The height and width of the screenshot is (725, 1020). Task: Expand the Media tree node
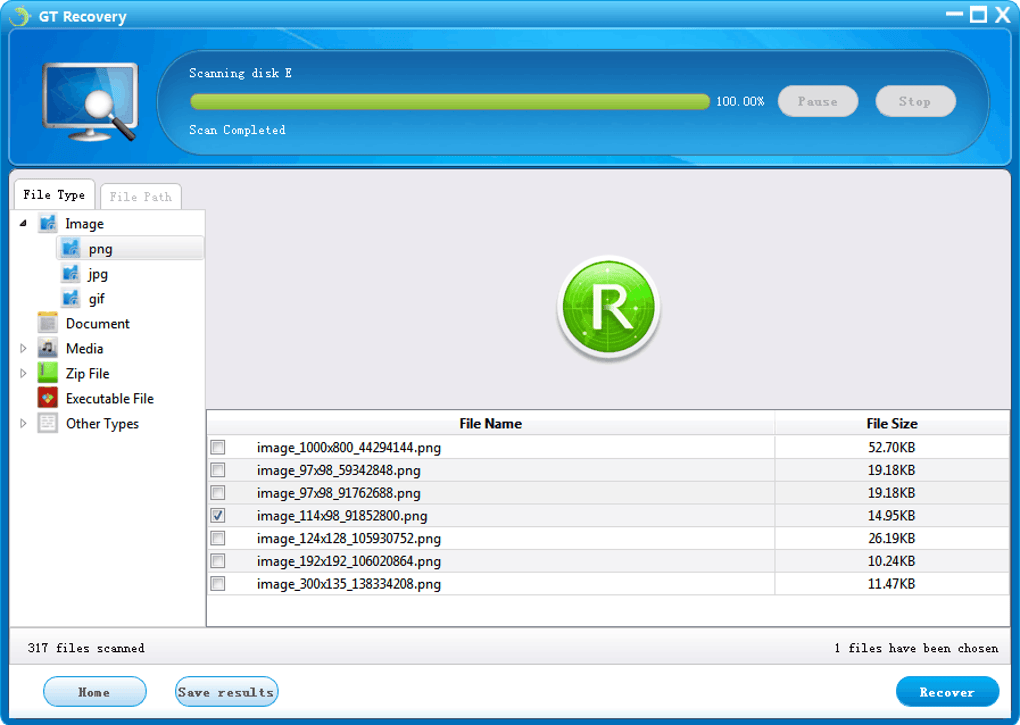pyautogui.click(x=23, y=348)
